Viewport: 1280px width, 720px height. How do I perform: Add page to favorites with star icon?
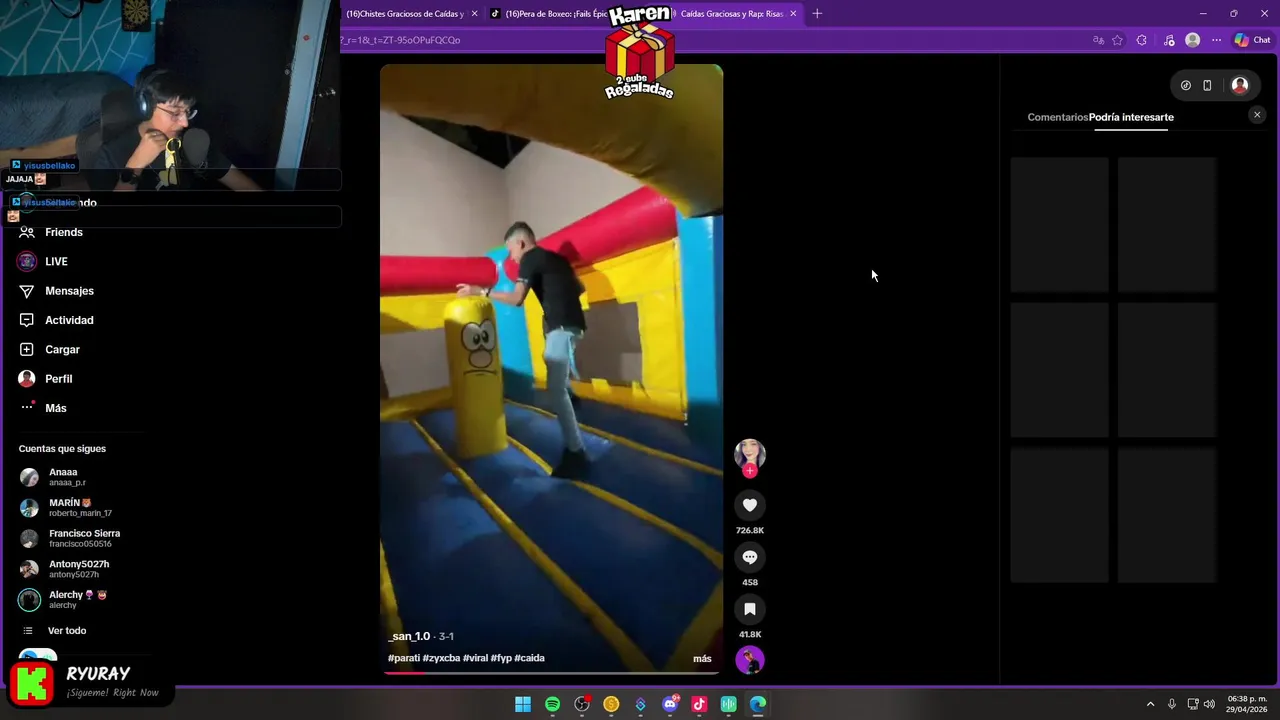(1117, 40)
